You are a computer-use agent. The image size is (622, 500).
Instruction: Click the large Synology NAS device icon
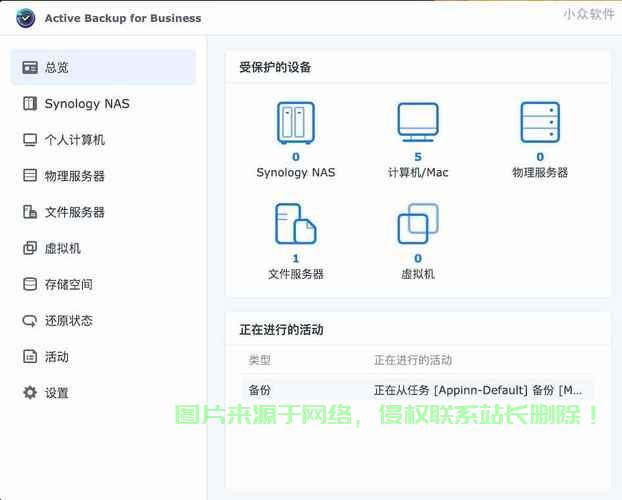click(296, 123)
